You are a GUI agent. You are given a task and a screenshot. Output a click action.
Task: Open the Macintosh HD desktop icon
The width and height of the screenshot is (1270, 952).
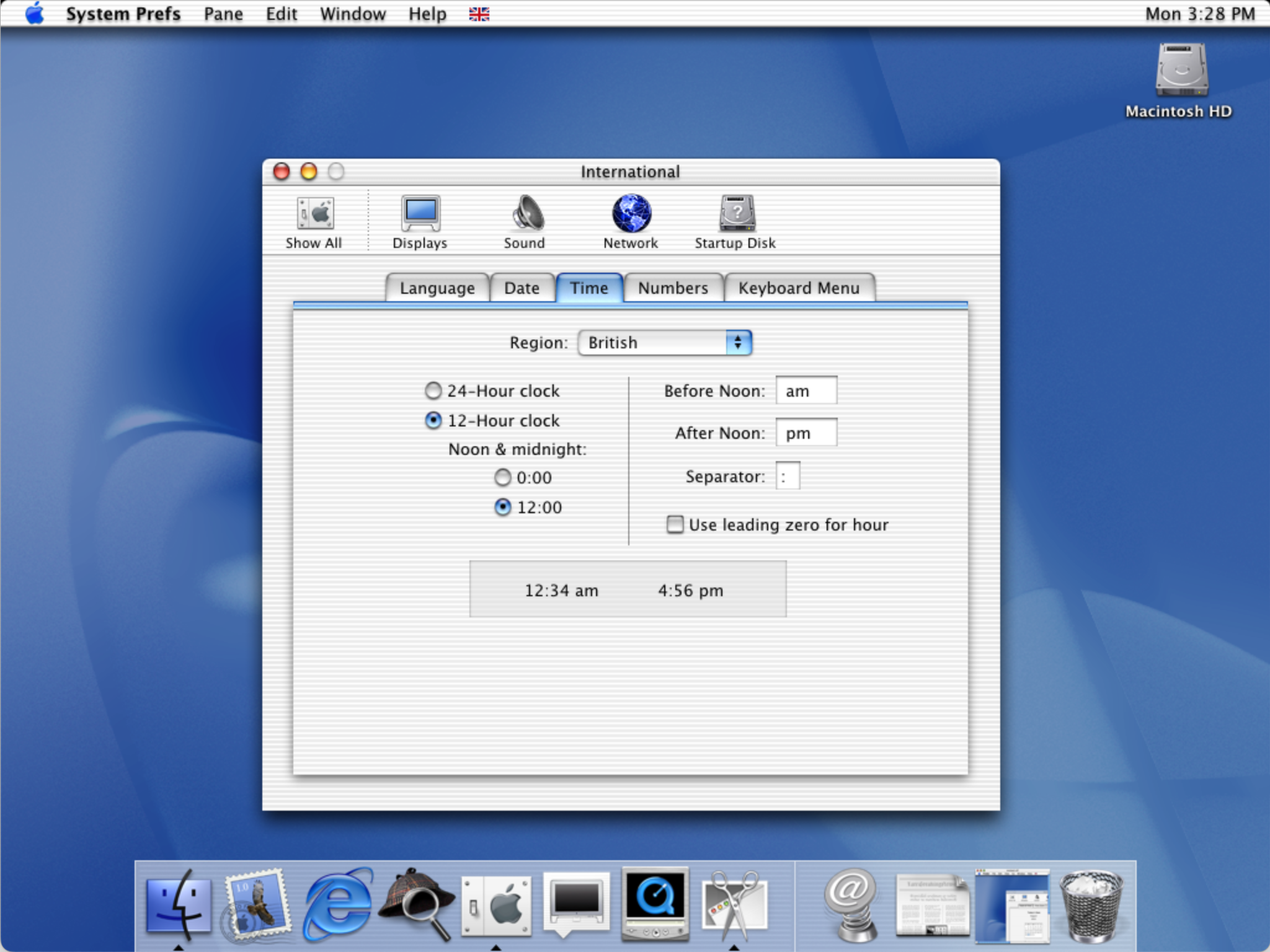[x=1180, y=81]
